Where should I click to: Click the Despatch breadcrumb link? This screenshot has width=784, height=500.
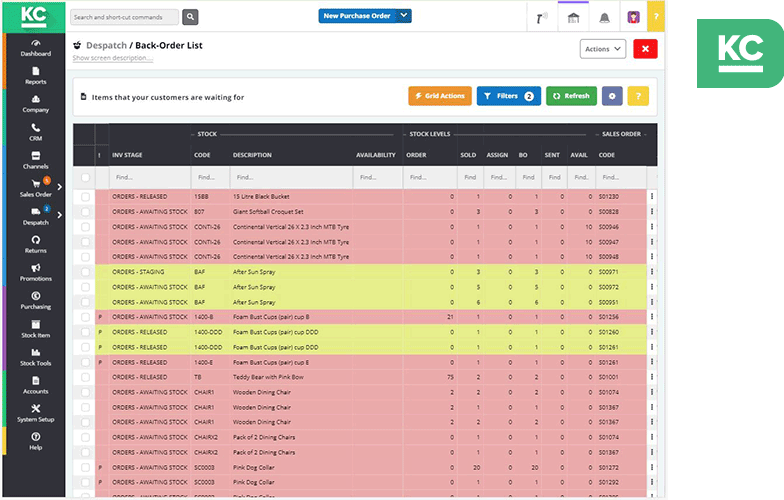click(x=106, y=46)
